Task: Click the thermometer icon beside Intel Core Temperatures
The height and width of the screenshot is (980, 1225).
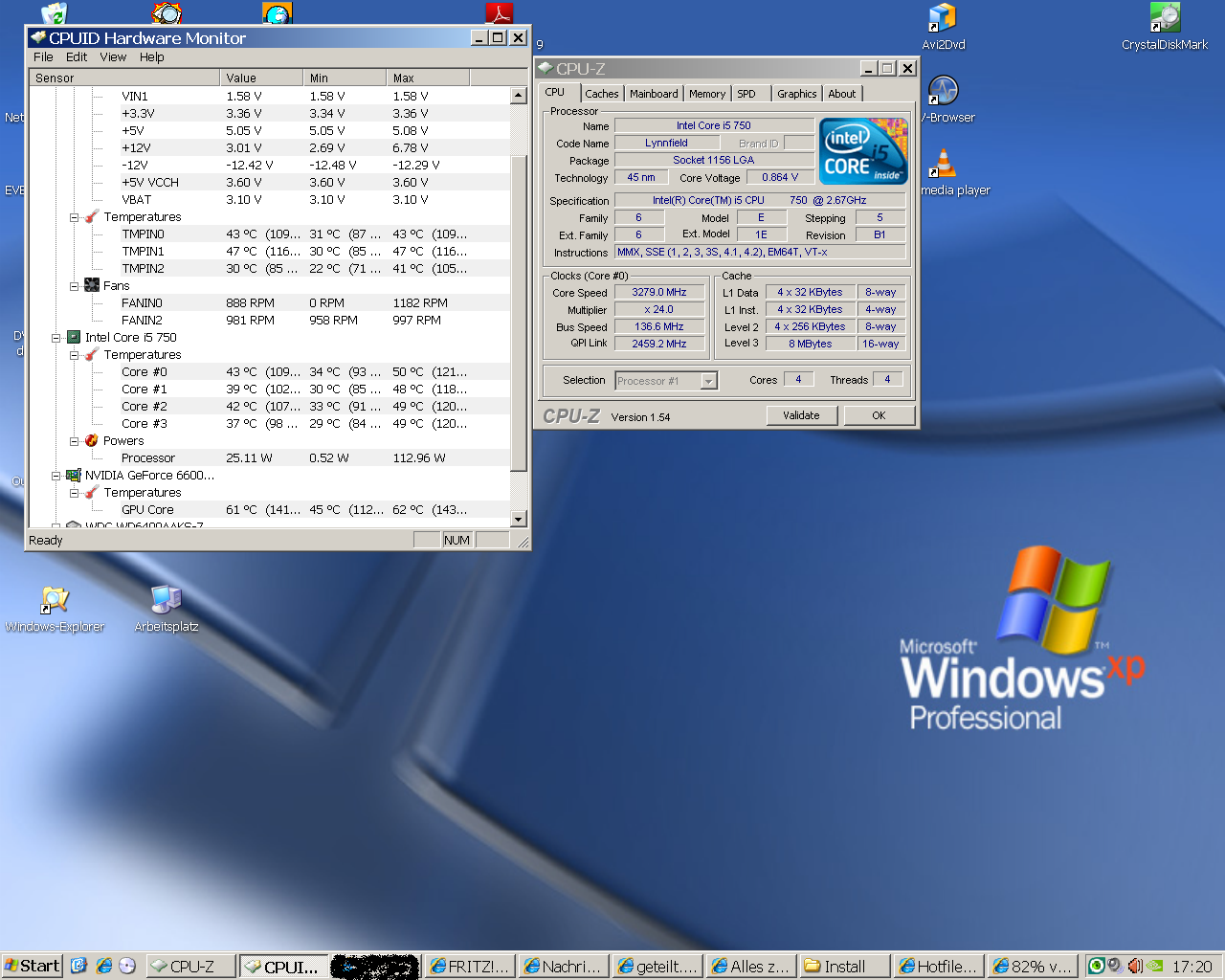Action: [x=92, y=354]
